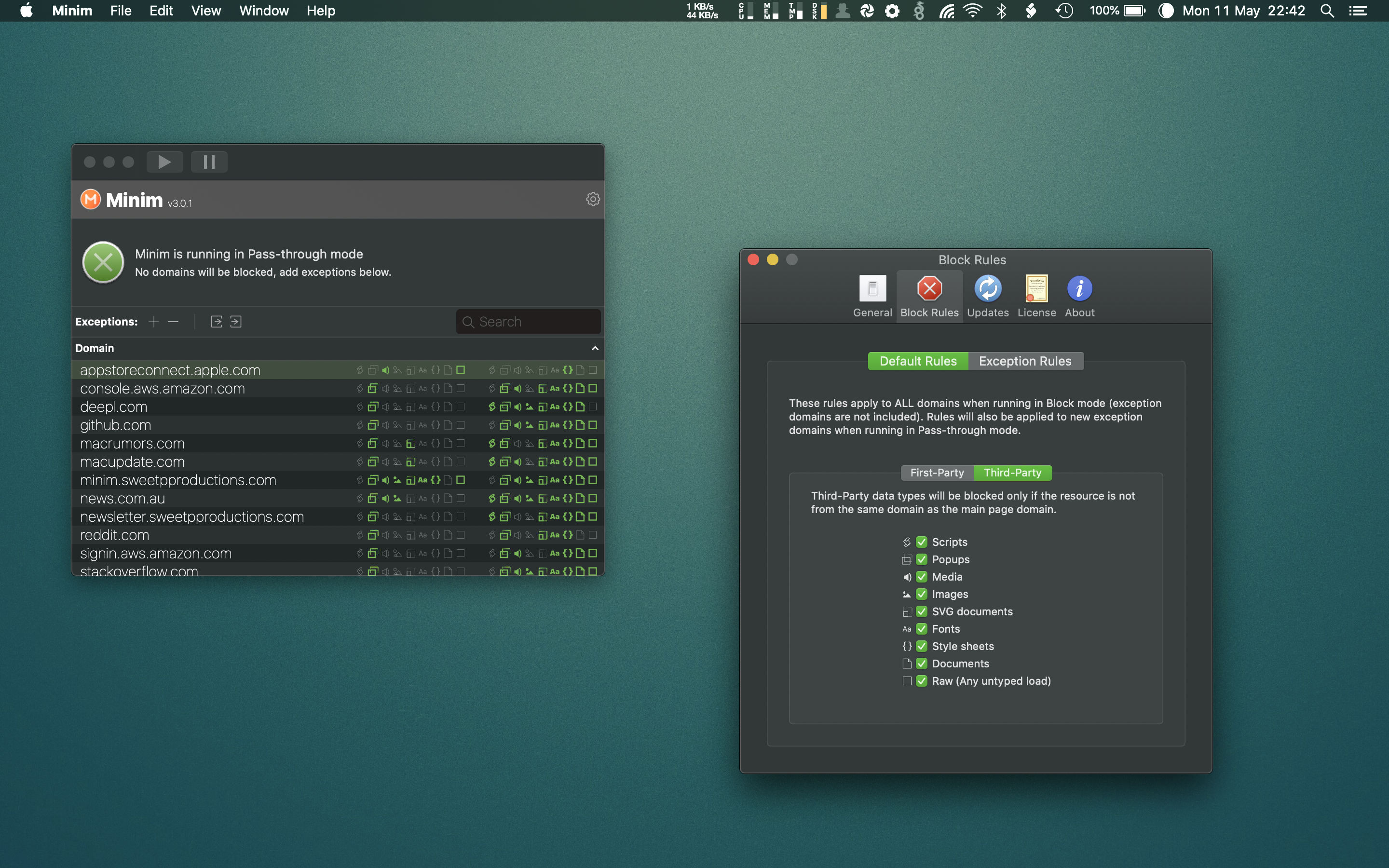Switch to Exception Rules segment
The width and height of the screenshot is (1389, 868).
pos(1025,361)
